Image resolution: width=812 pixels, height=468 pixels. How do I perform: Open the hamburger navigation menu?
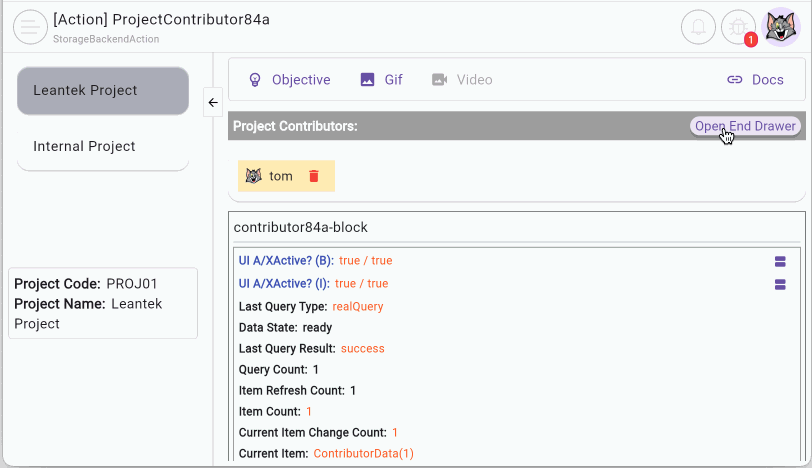tap(30, 27)
